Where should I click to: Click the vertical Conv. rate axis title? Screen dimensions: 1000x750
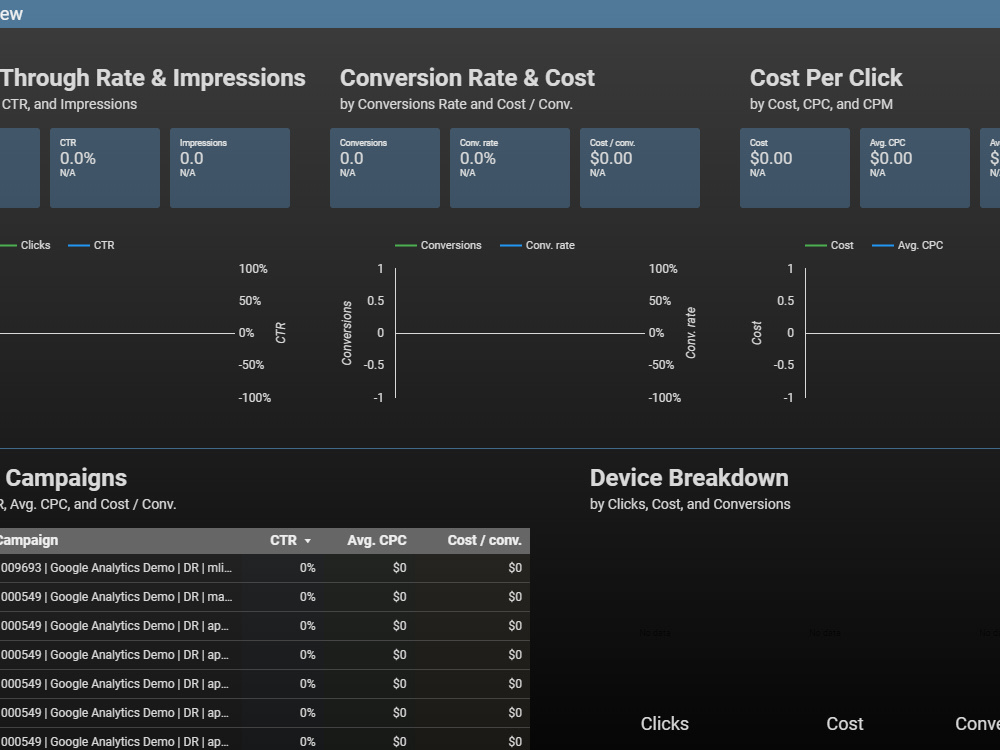[691, 333]
